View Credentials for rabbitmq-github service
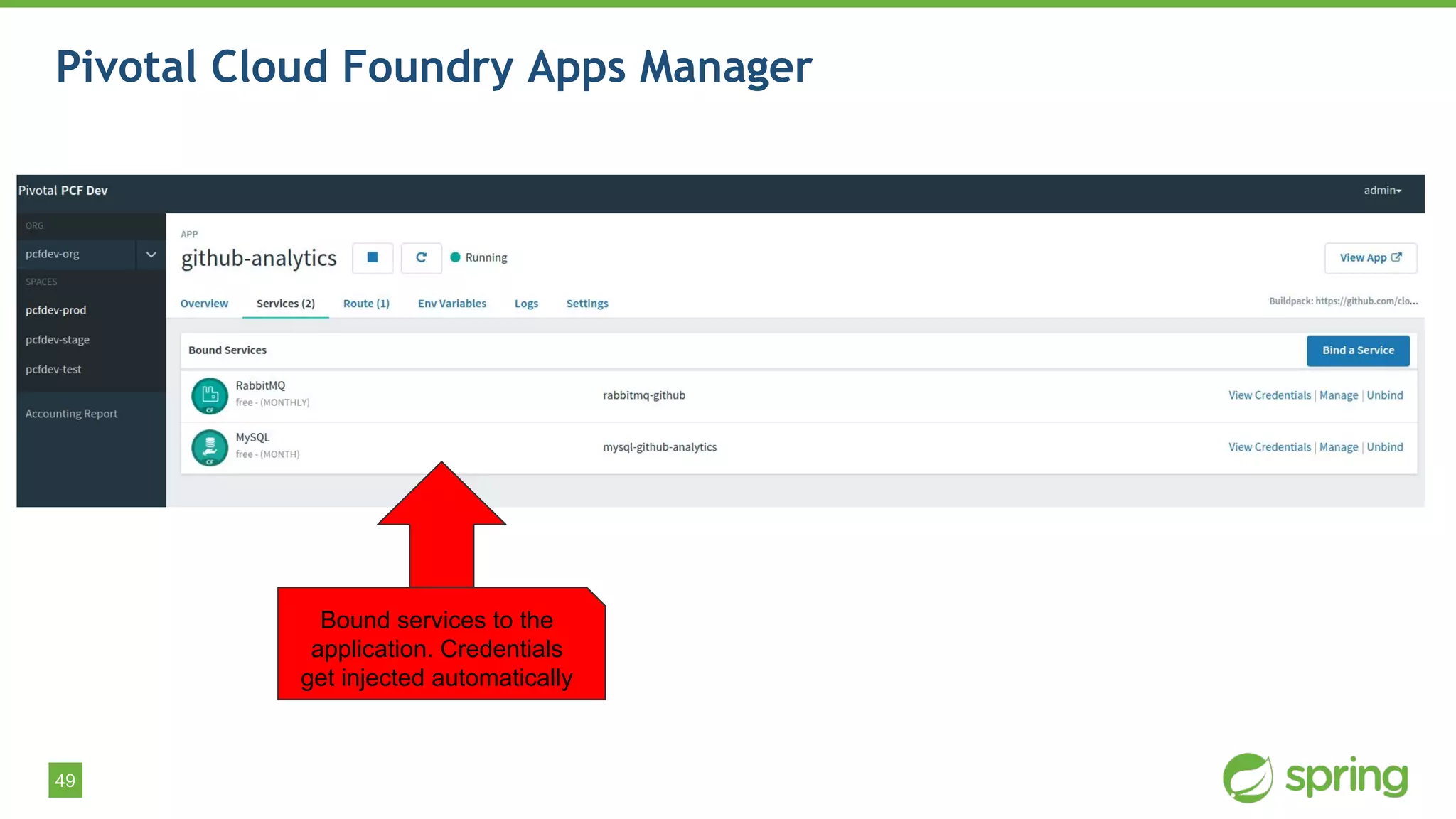Screen dimensions: 1456x819 (1270, 395)
